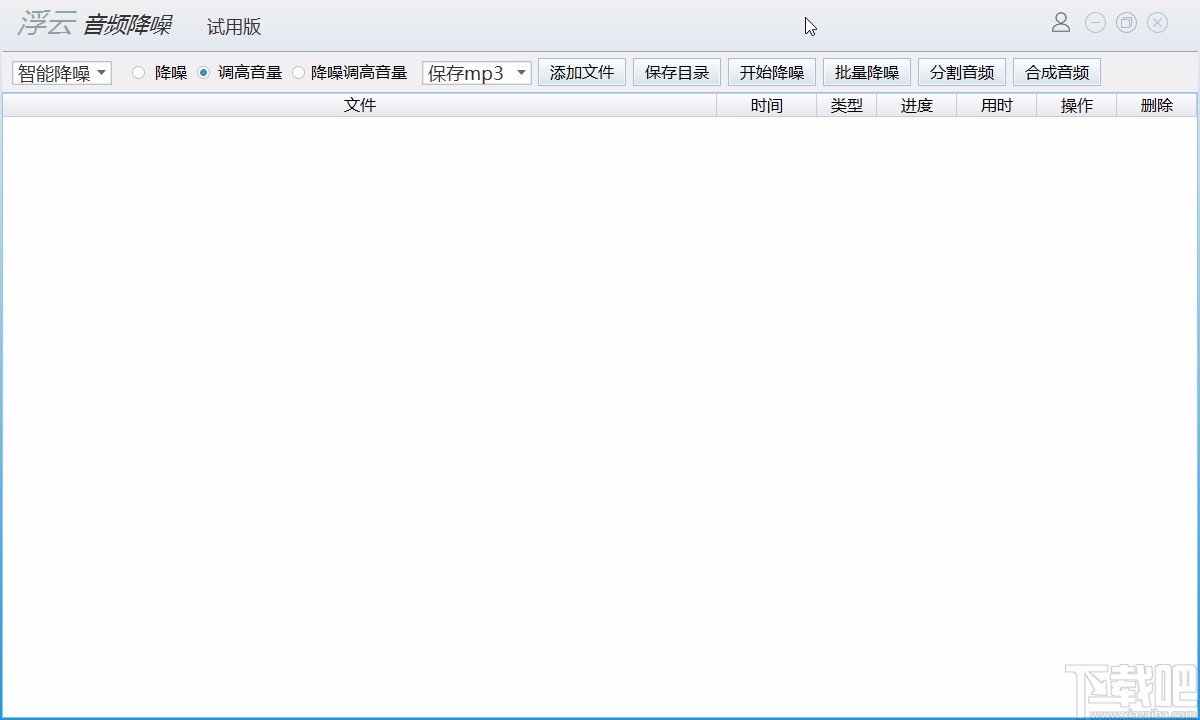The width and height of the screenshot is (1200, 720).
Task: Open the 智能降噪 mode dropdown
Action: click(x=61, y=72)
